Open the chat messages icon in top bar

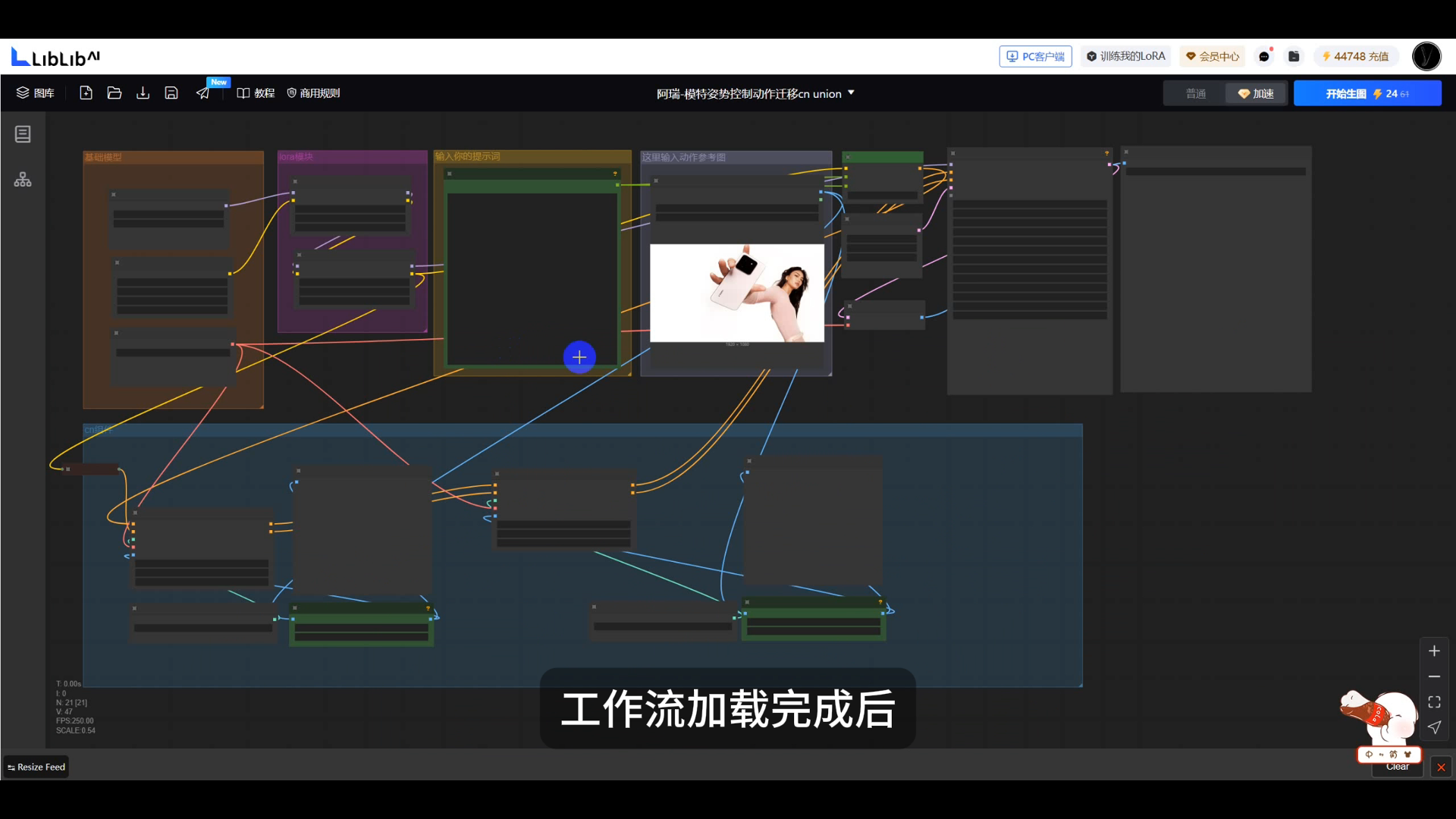[x=1265, y=56]
